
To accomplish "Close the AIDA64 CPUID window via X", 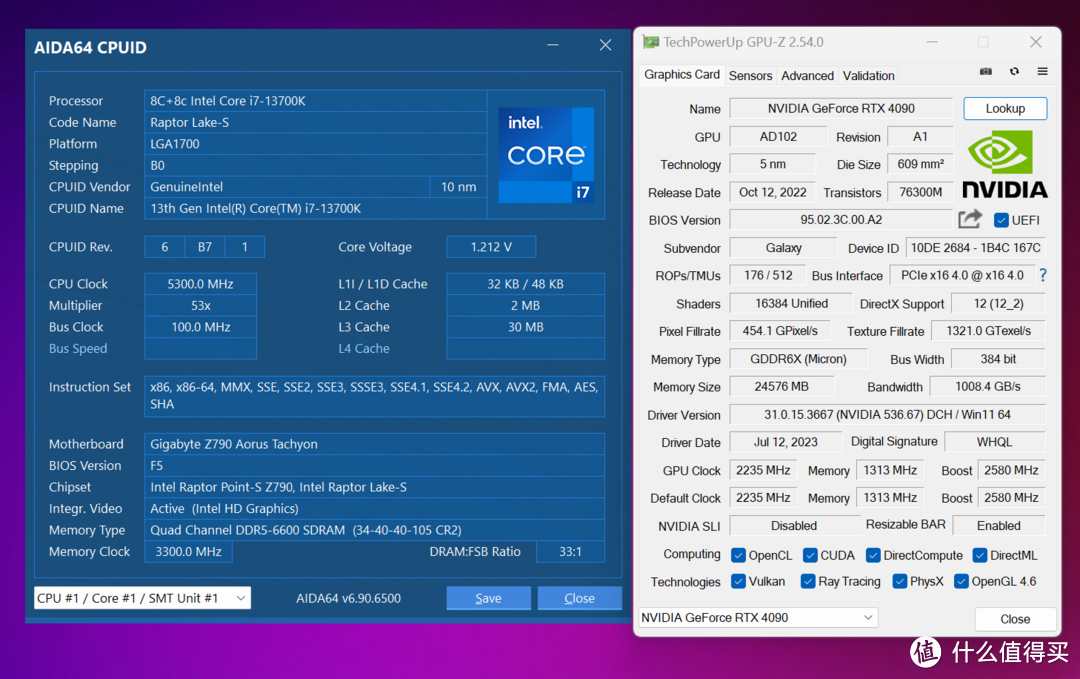I will point(605,45).
